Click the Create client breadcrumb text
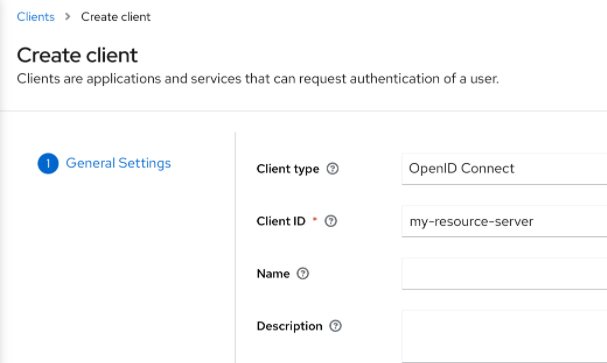Viewport: 607px width, 363px height. point(116,17)
